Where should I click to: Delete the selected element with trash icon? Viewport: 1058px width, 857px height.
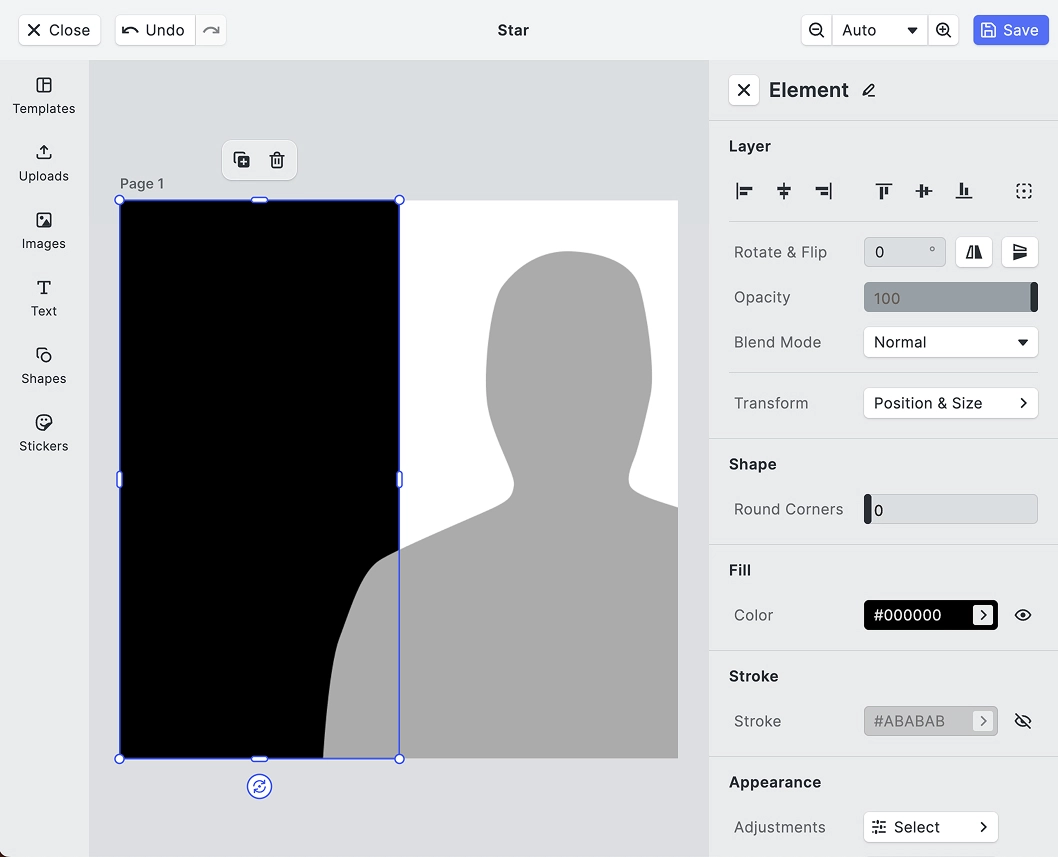pyautogui.click(x=277, y=160)
